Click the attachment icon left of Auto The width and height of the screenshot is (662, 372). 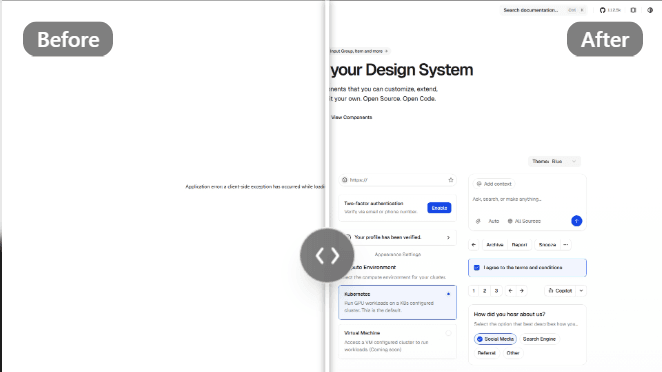point(478,221)
